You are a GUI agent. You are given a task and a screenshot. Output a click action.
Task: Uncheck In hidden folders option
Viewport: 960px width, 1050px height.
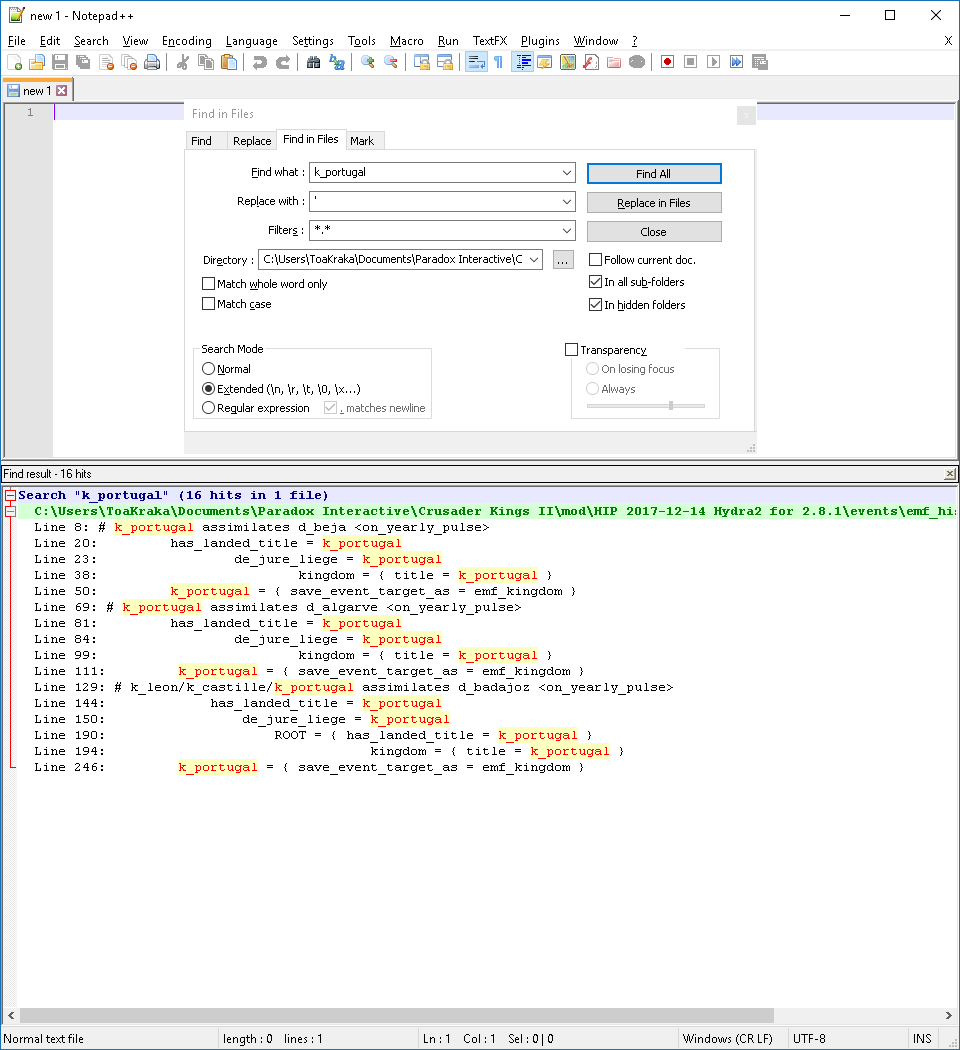point(596,305)
